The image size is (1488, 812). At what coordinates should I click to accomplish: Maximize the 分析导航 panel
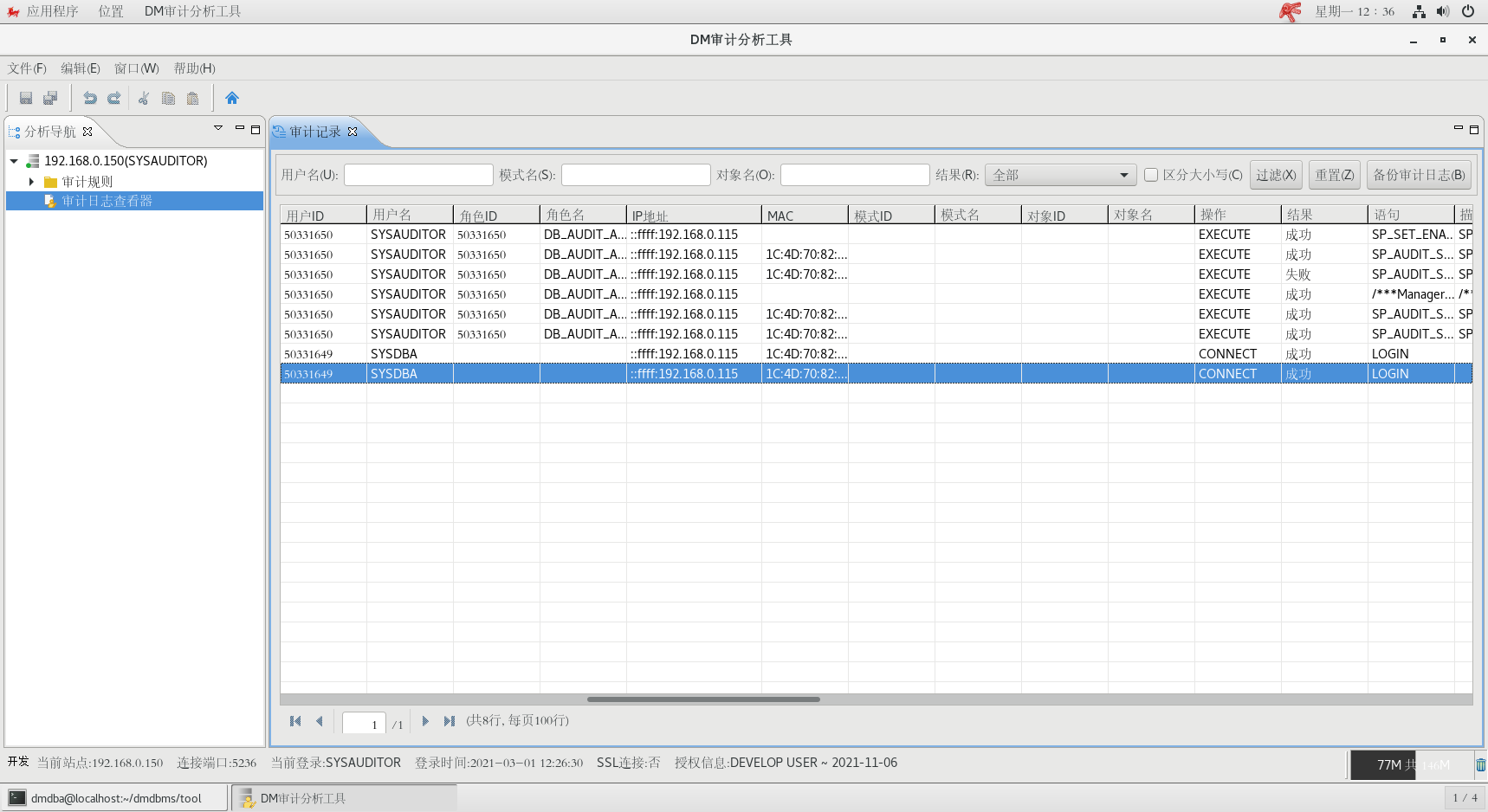(x=256, y=129)
